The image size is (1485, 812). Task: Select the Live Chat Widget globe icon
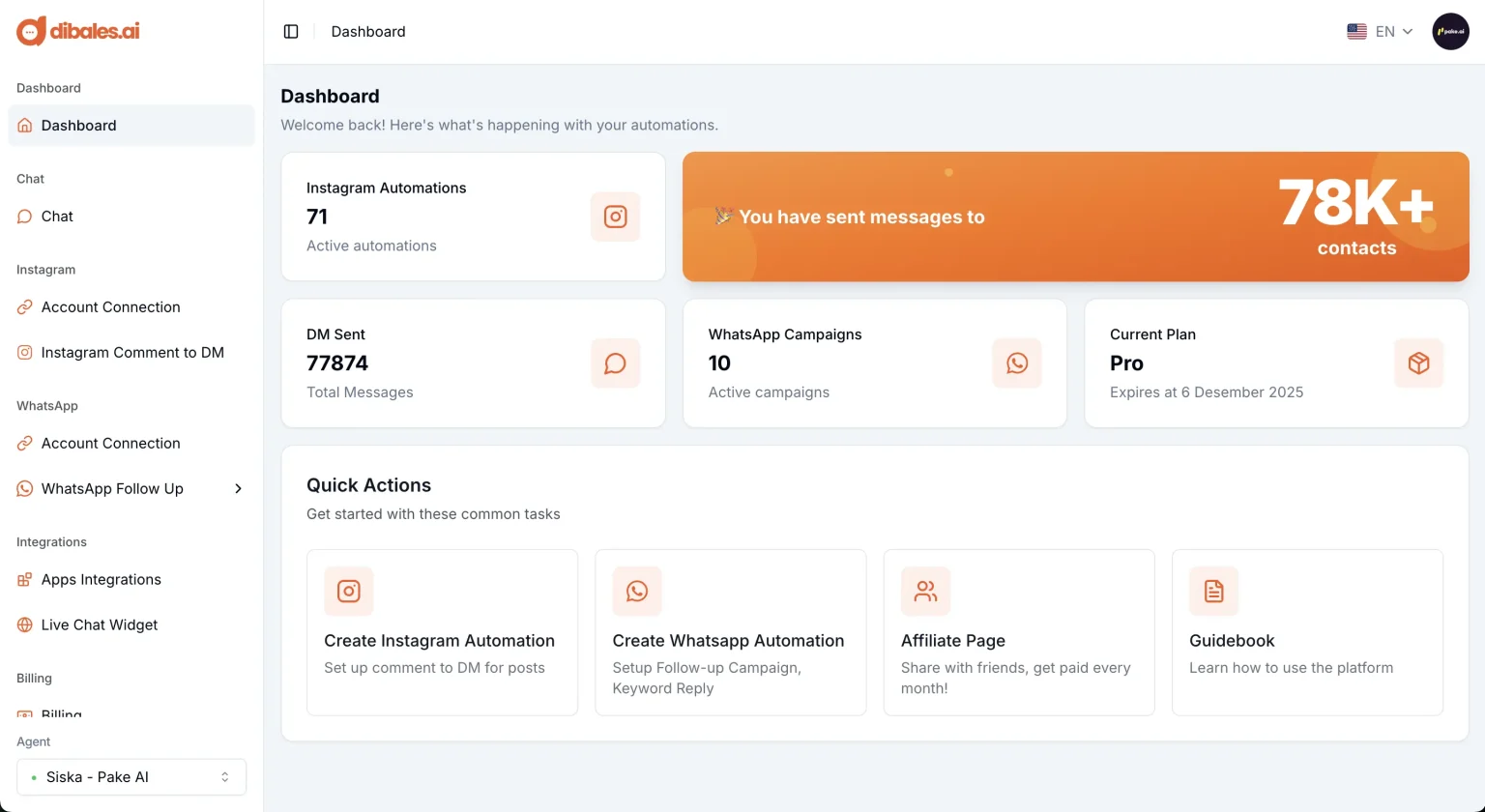24,624
